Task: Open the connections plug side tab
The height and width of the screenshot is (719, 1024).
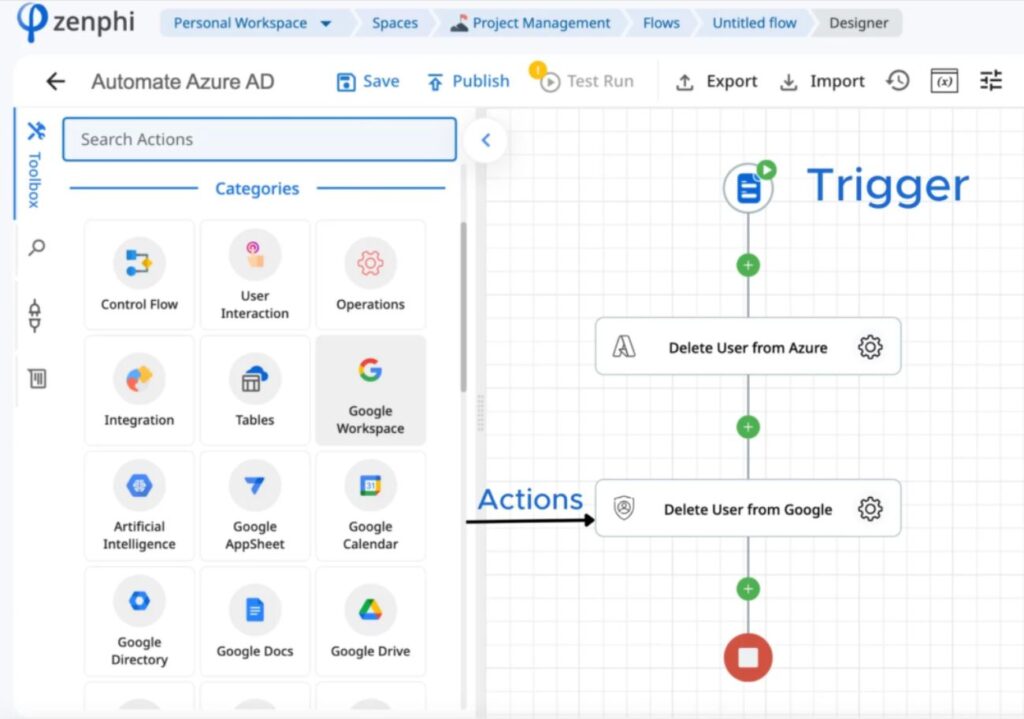Action: point(35,315)
